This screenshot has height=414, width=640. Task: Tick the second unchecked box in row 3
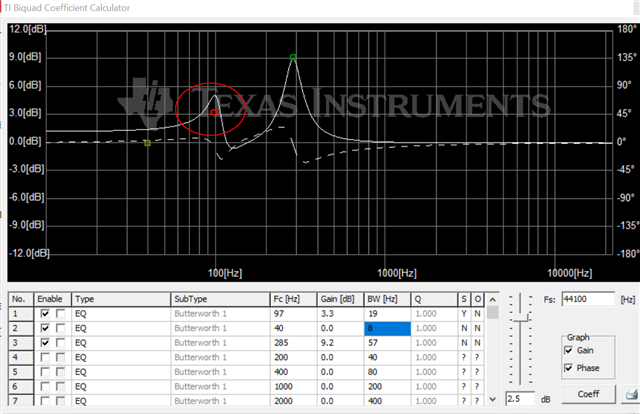(60, 343)
